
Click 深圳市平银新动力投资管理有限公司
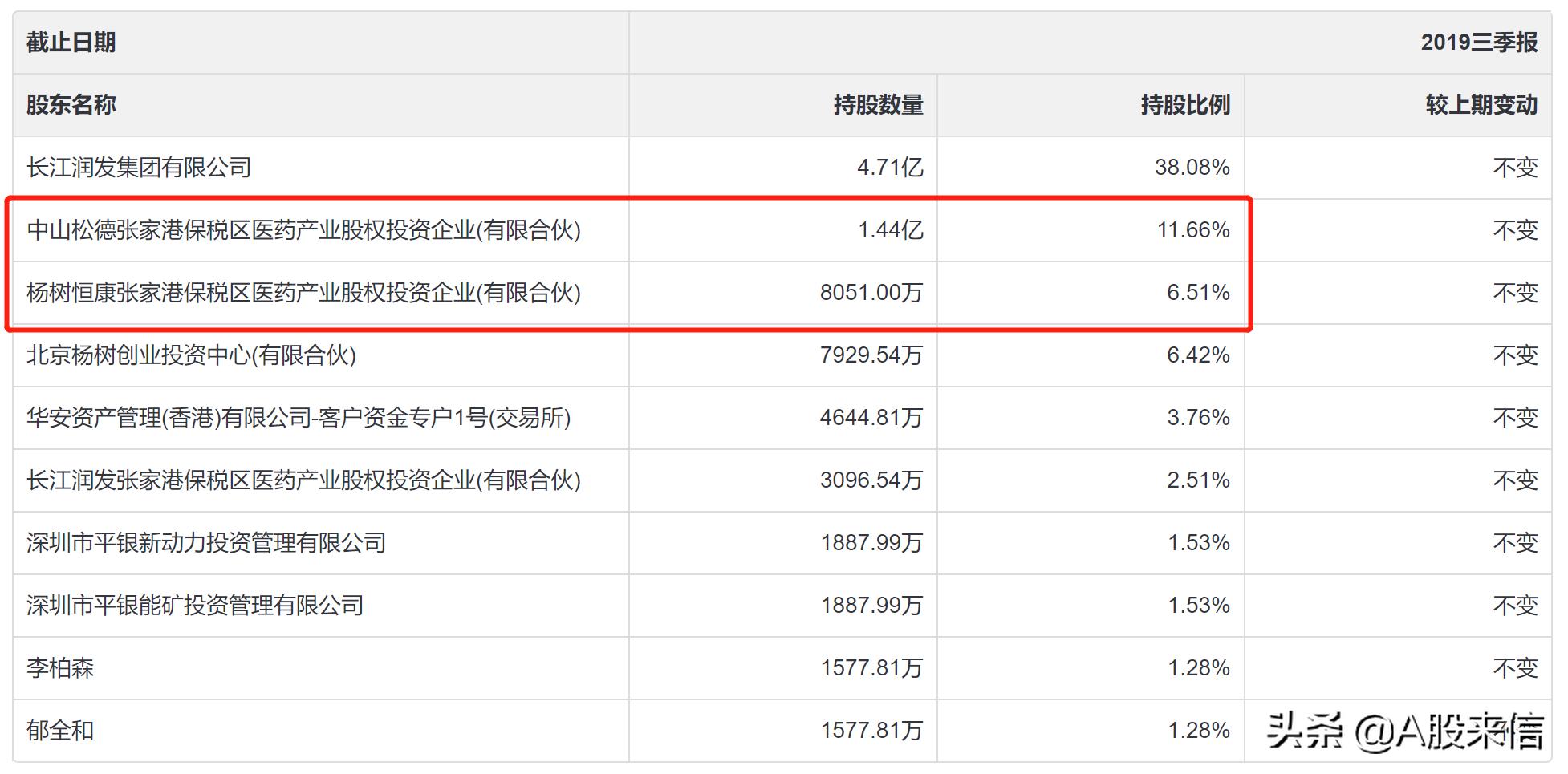point(206,543)
